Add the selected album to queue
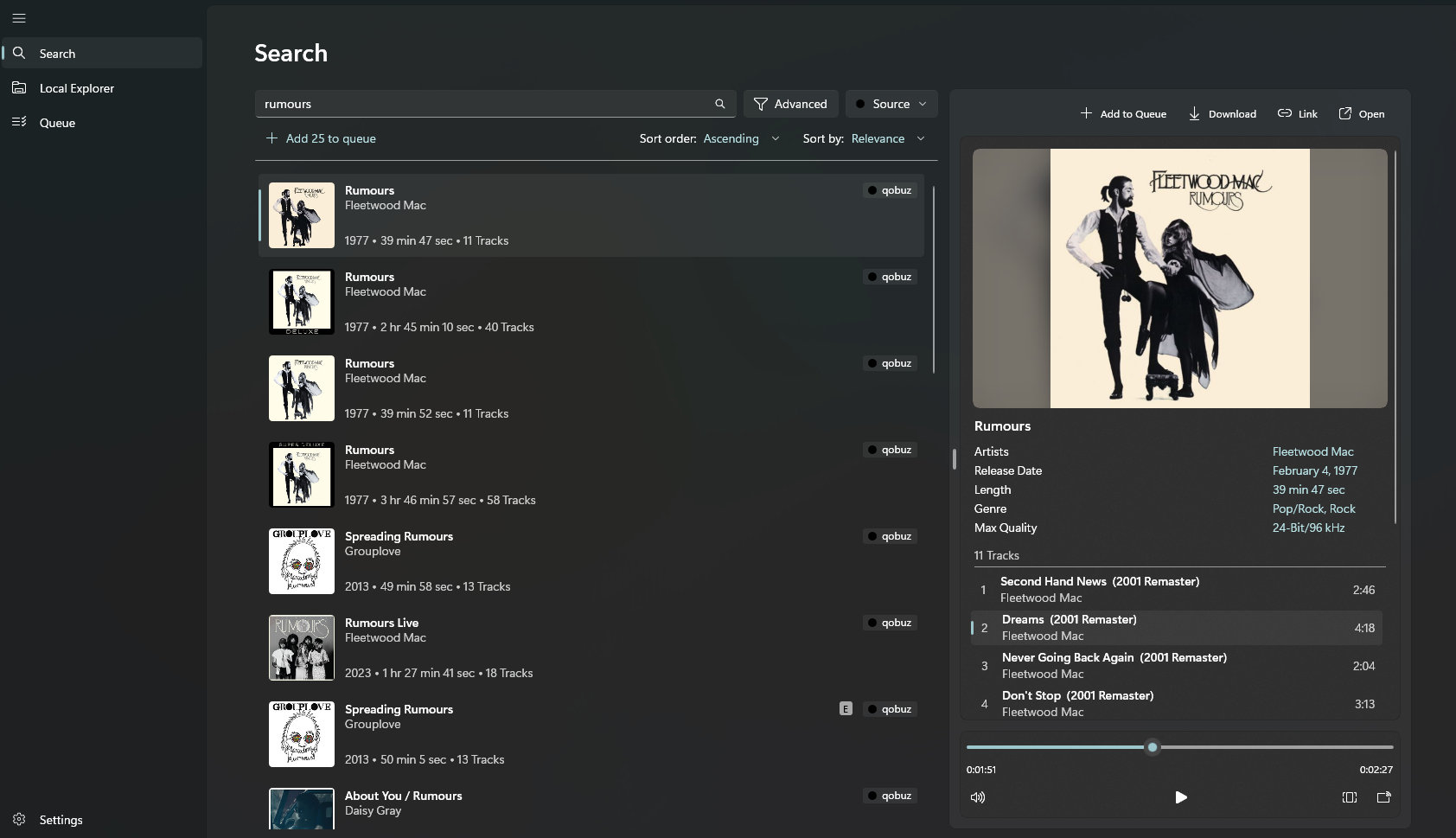Viewport: 1456px width, 838px height. point(1123,114)
